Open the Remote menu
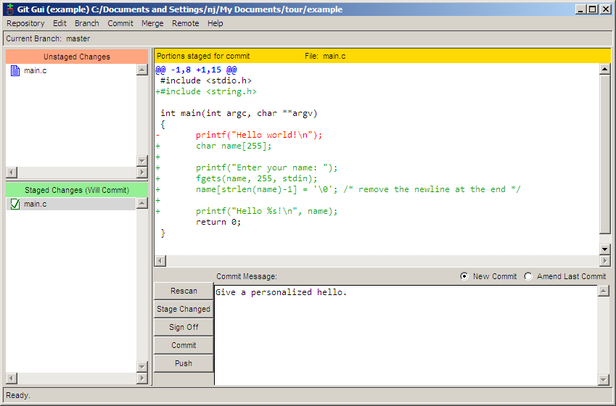 (185, 22)
